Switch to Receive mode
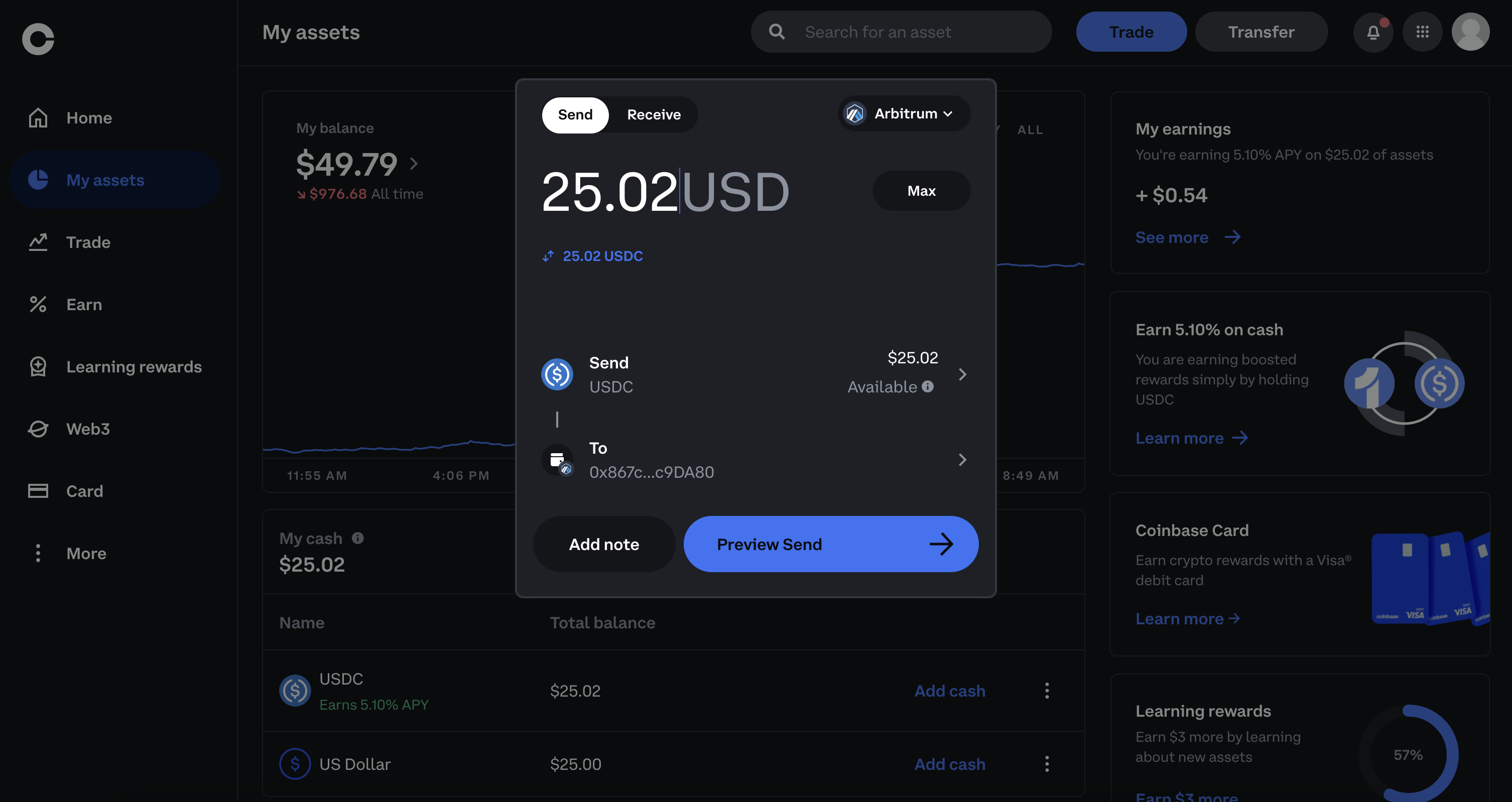The width and height of the screenshot is (1512, 802). pos(653,115)
